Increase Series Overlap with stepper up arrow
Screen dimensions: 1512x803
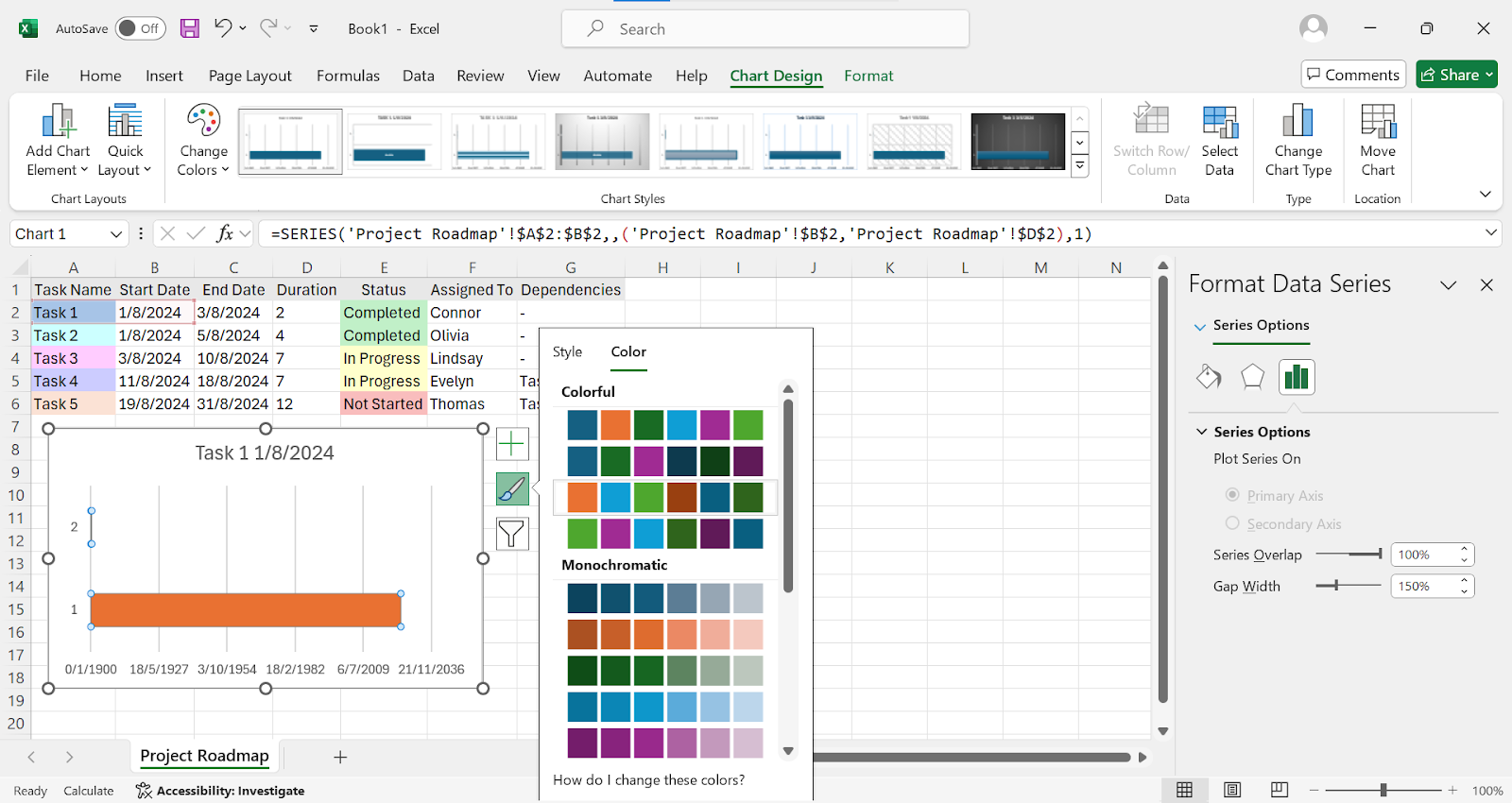[1465, 549]
